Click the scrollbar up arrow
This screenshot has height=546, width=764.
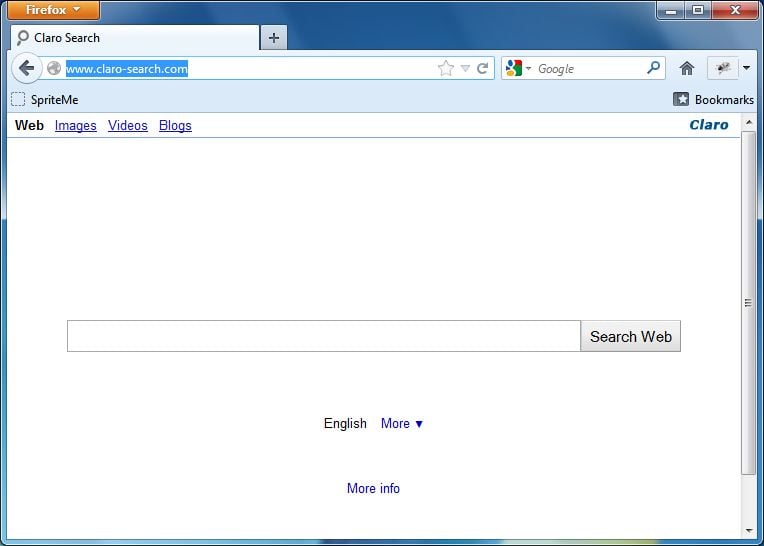tap(749, 122)
